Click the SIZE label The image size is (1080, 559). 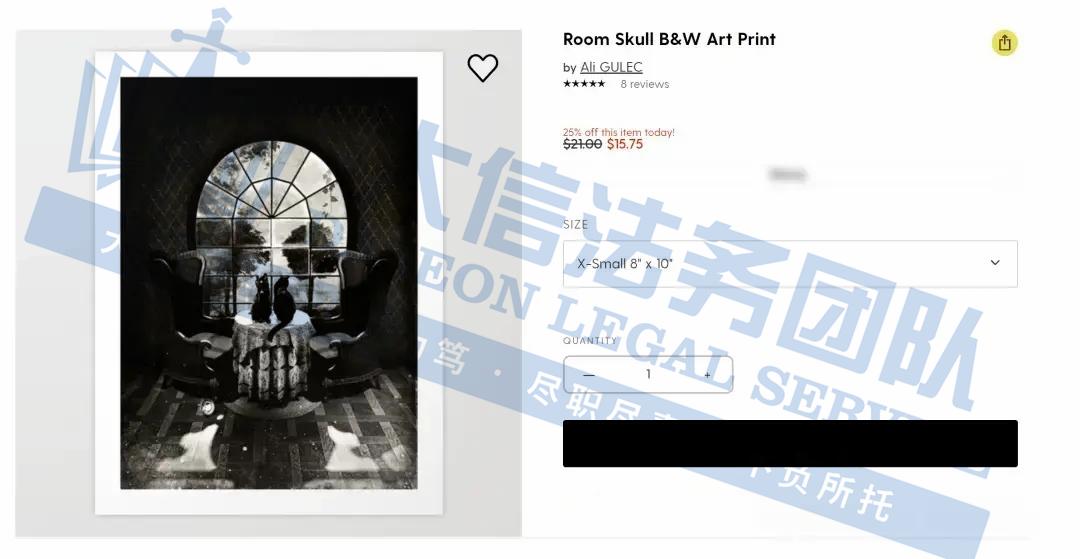click(x=575, y=224)
